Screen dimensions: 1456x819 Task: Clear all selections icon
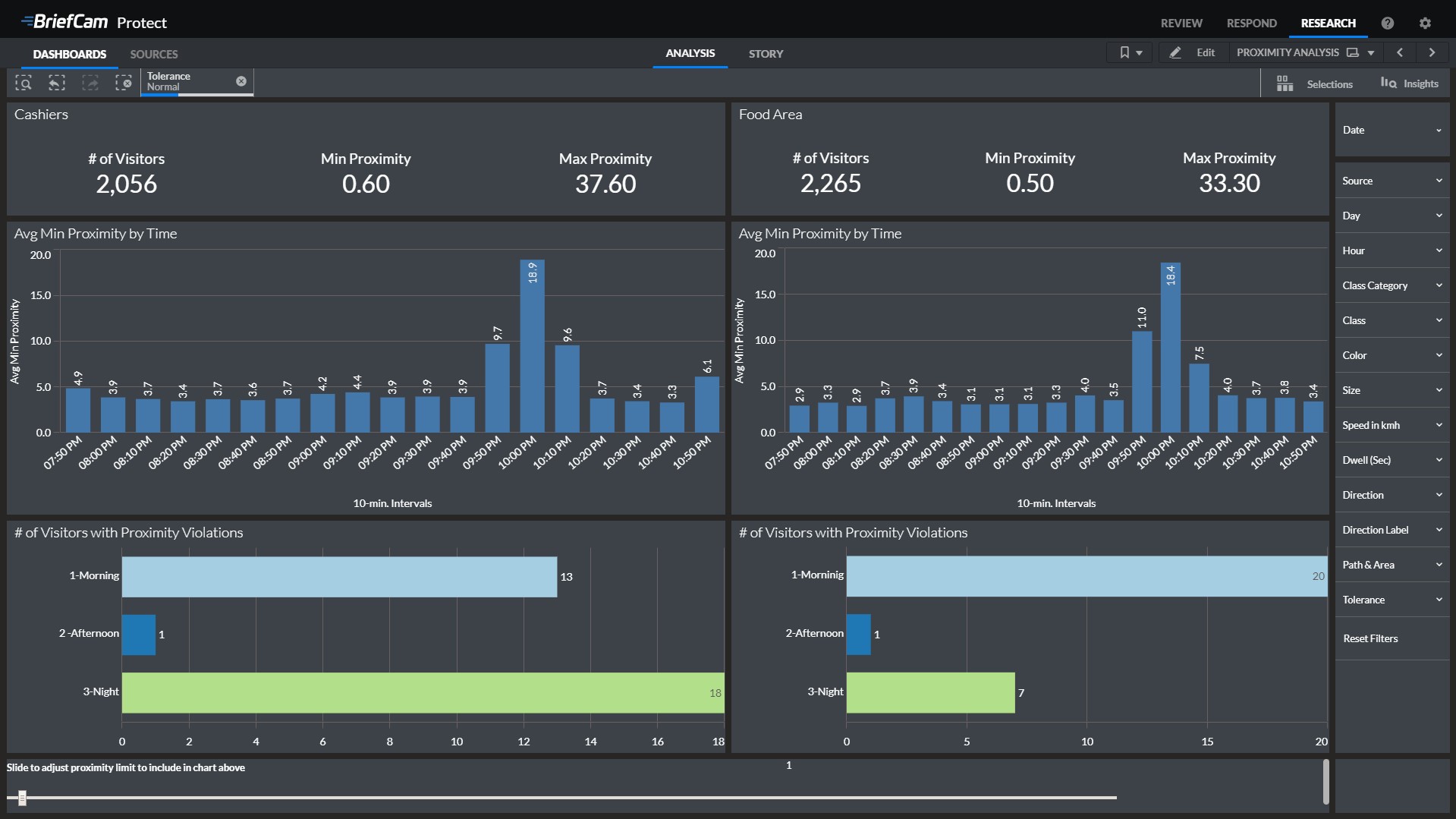[x=124, y=83]
